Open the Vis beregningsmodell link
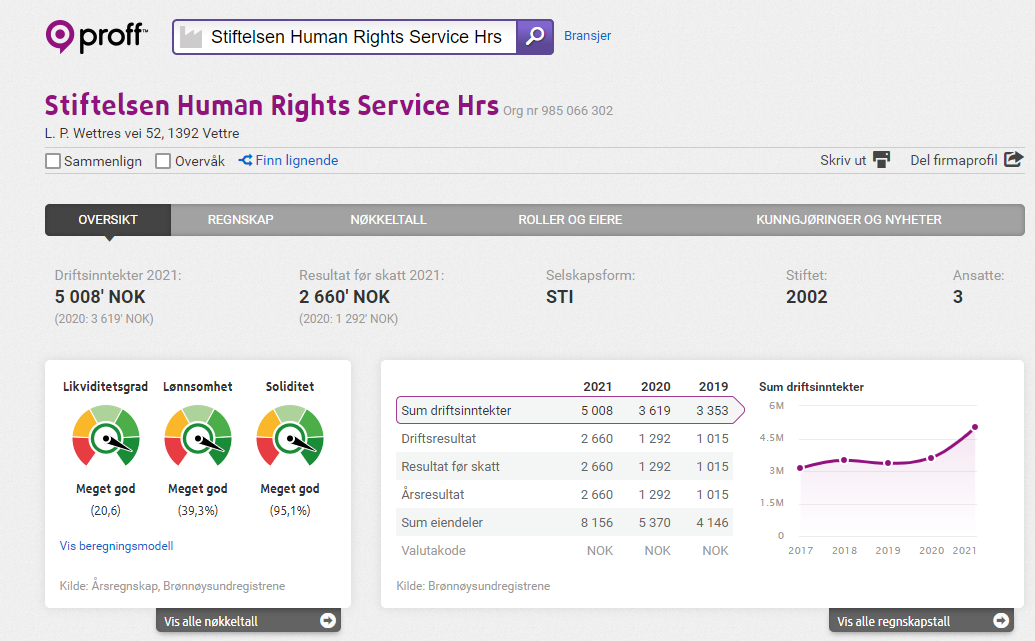The image size is (1035, 641). tap(116, 546)
